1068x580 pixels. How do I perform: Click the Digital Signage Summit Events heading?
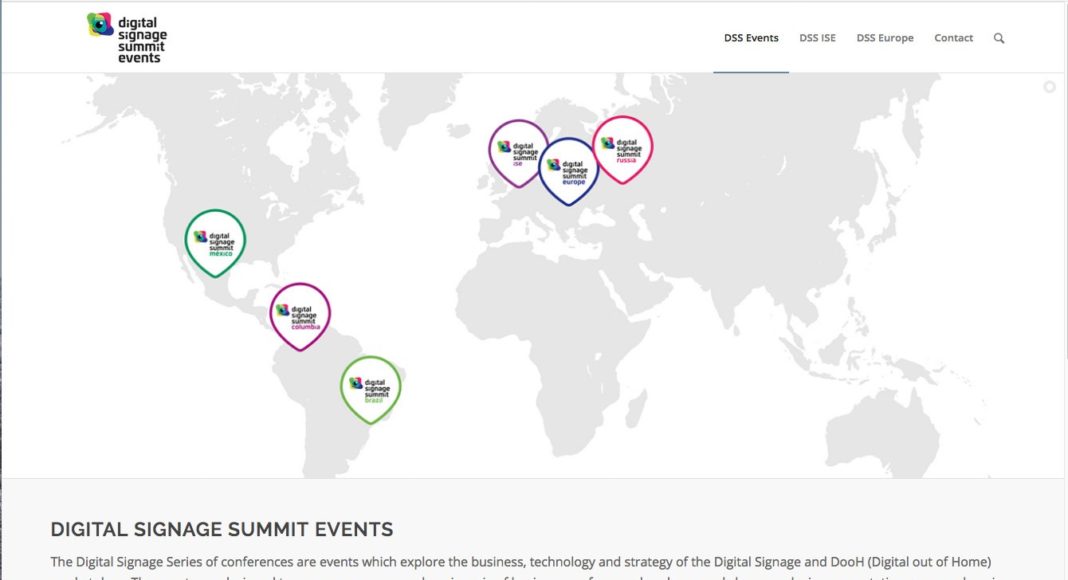[222, 529]
